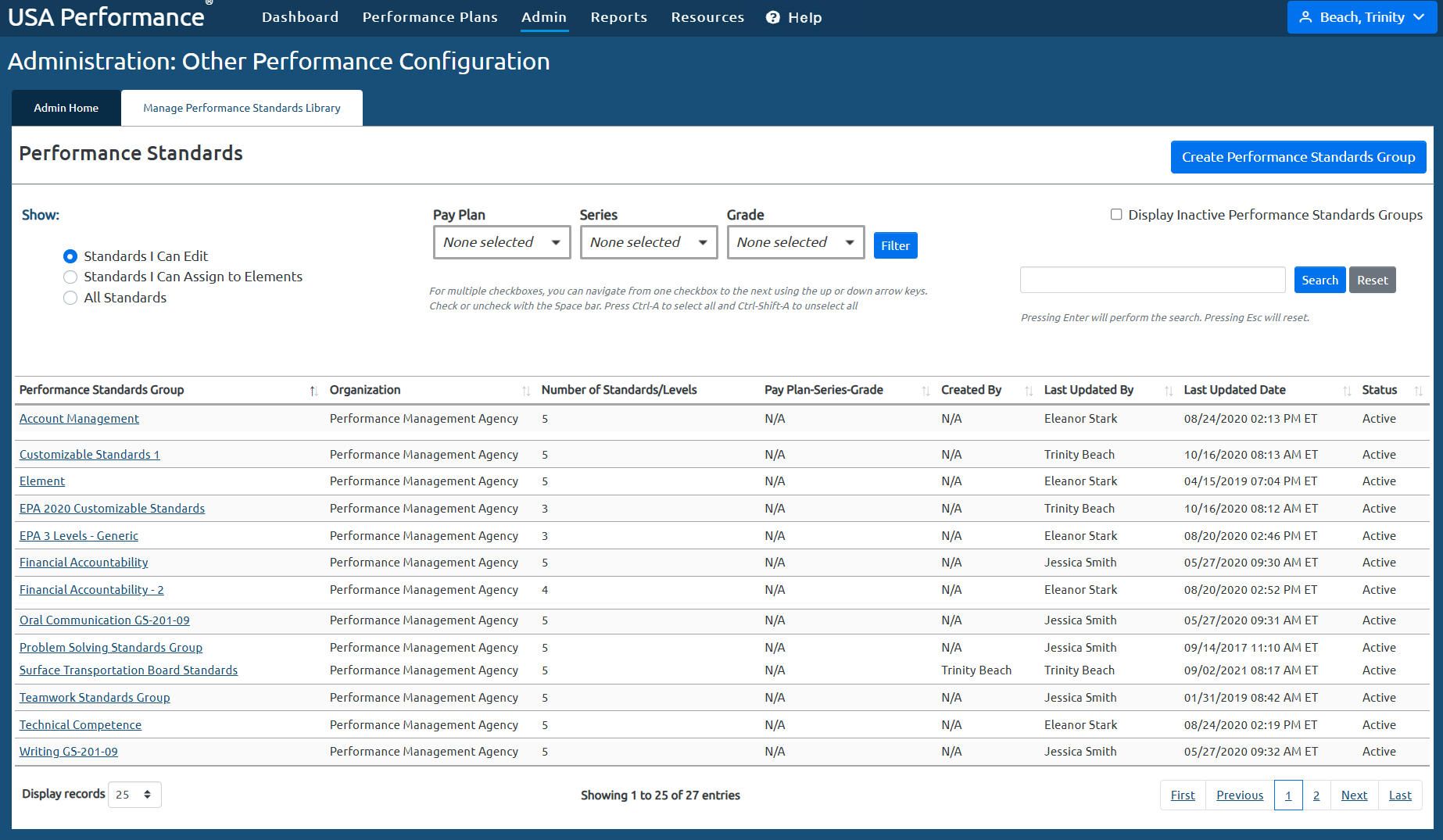Open EPA 2020 Customizable Standards link
Screen dimensions: 1443x840
point(112,509)
